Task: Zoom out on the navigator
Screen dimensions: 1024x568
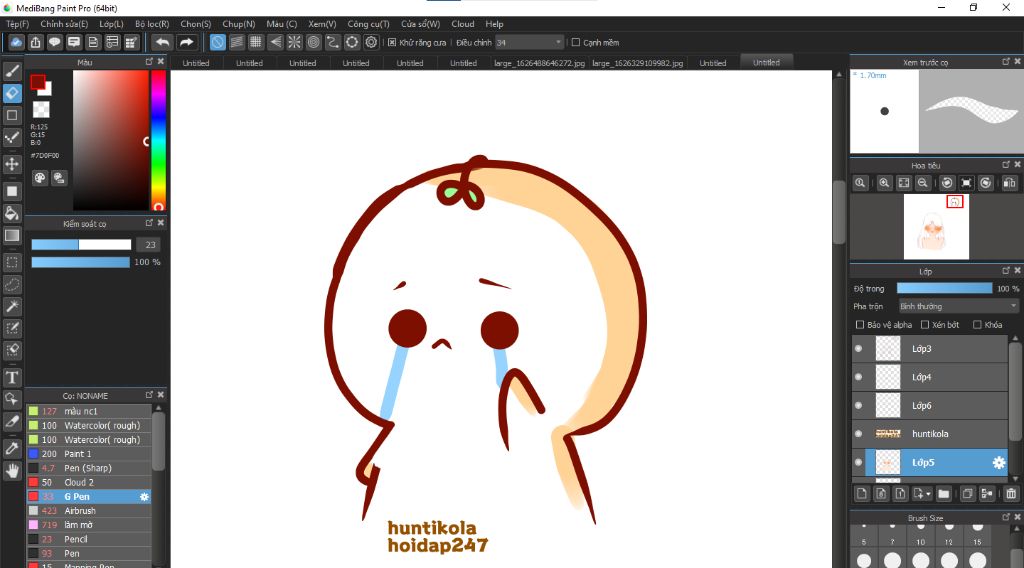Action: pos(923,183)
